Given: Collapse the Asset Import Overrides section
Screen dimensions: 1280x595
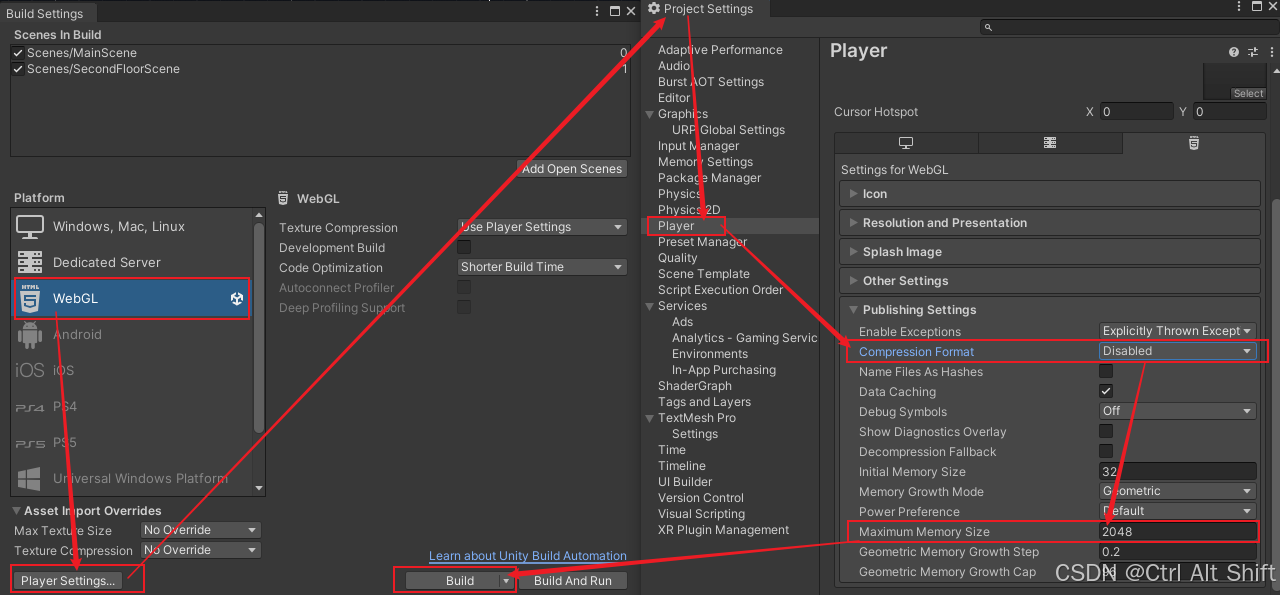Looking at the screenshot, I should click(17, 511).
